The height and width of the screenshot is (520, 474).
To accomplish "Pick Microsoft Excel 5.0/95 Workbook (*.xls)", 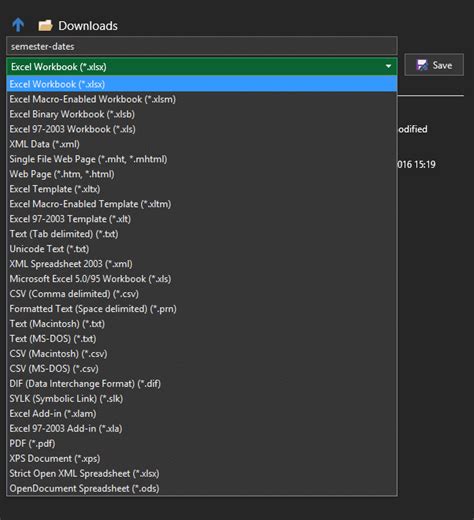I will tap(202, 279).
